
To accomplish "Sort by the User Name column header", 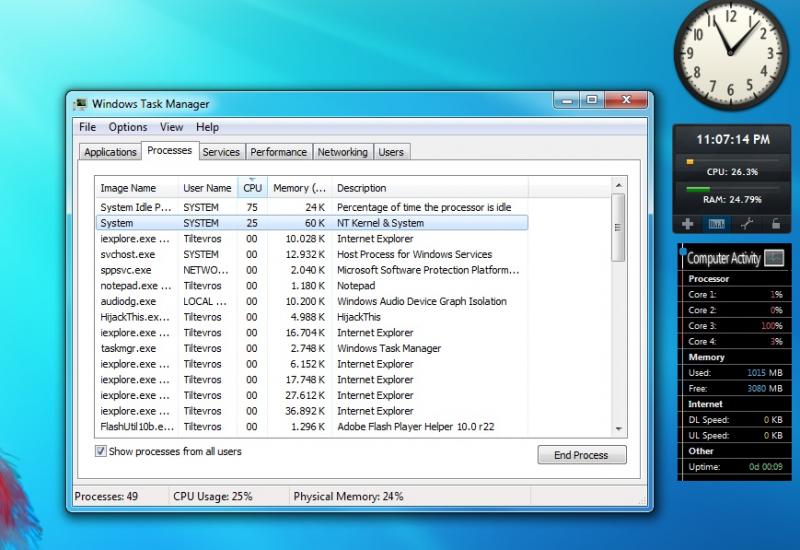I will pos(207,188).
